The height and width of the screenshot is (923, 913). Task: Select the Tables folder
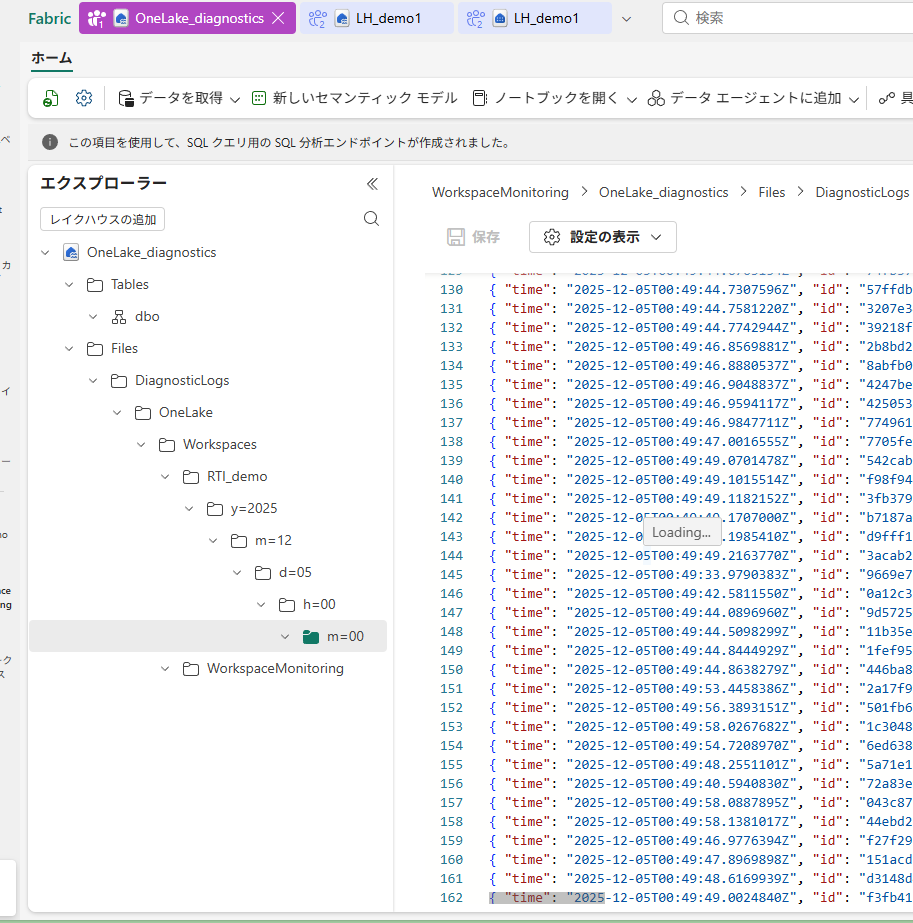point(130,284)
